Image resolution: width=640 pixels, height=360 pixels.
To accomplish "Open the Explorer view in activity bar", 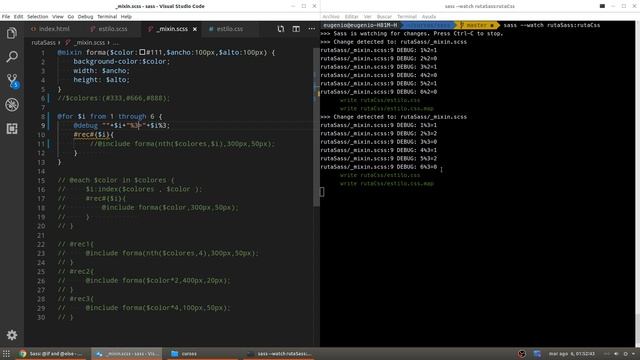I will [x=12, y=33].
